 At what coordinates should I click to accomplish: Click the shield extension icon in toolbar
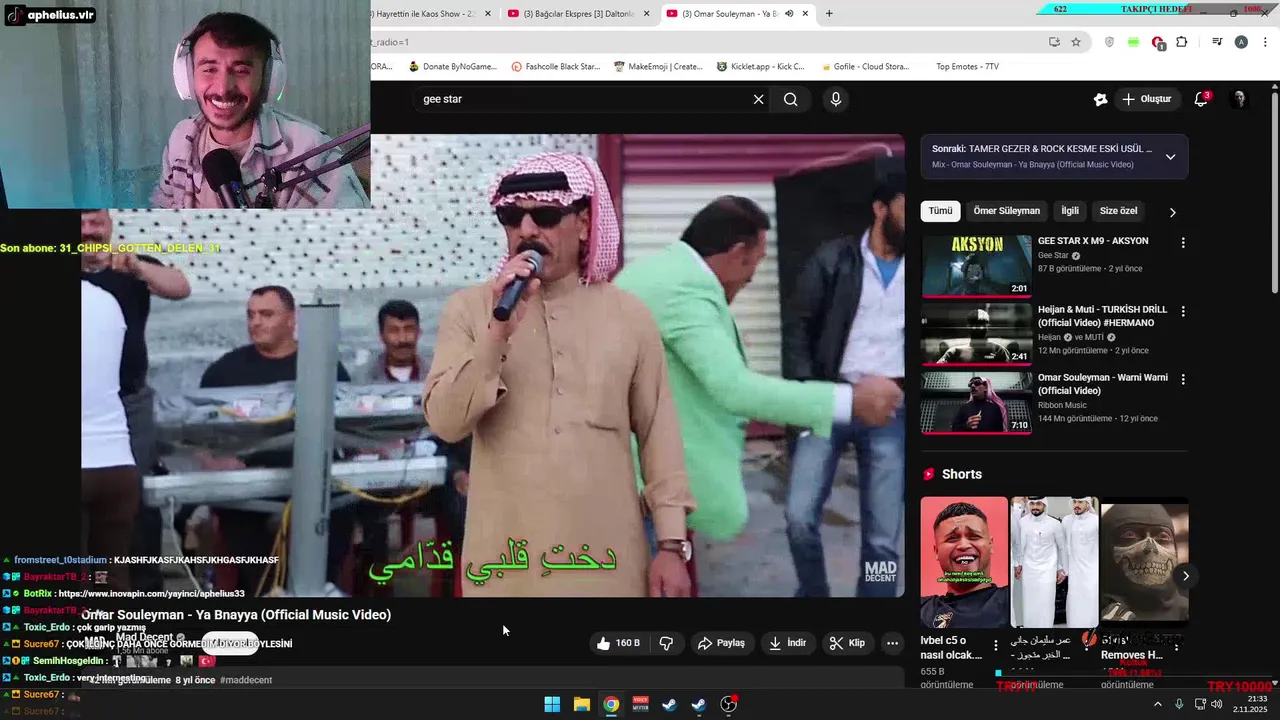click(x=1109, y=42)
